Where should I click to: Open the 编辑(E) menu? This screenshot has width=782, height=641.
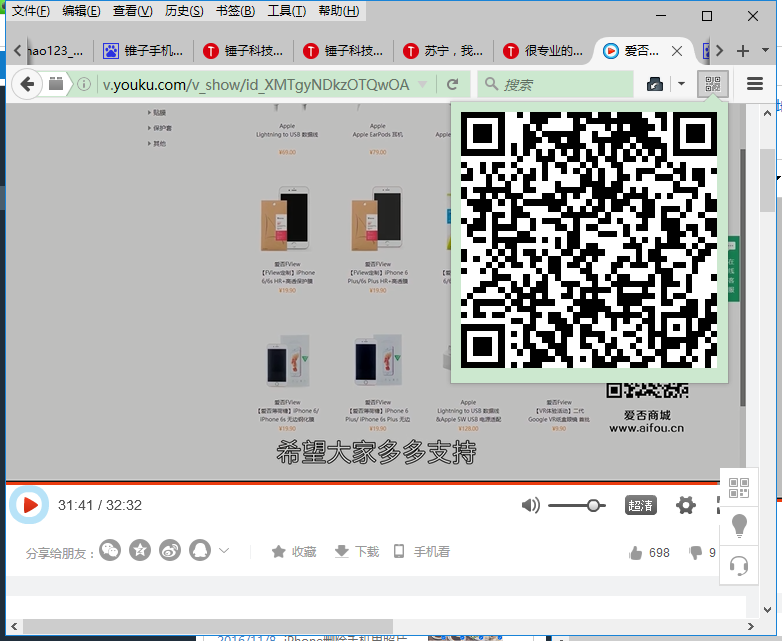point(81,10)
